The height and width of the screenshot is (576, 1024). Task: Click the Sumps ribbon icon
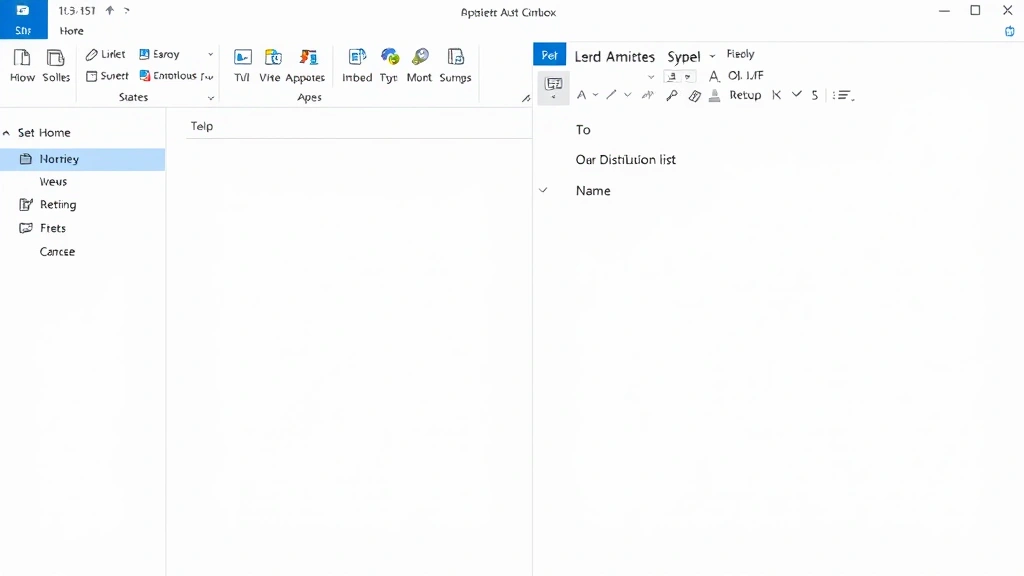pos(455,58)
